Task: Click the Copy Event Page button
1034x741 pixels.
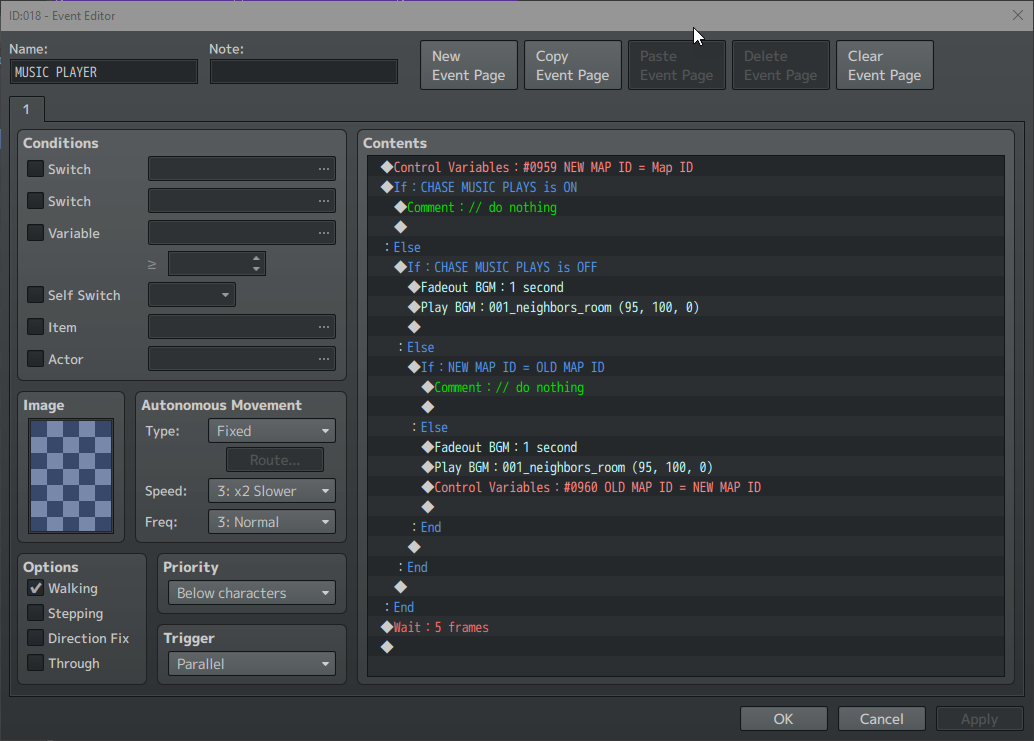Action: tap(572, 65)
